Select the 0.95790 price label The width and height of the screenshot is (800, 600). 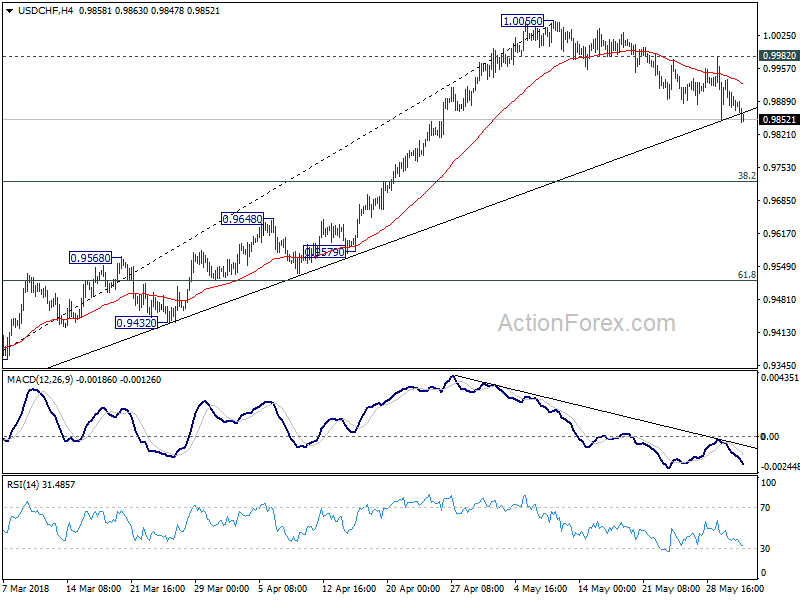pos(324,252)
